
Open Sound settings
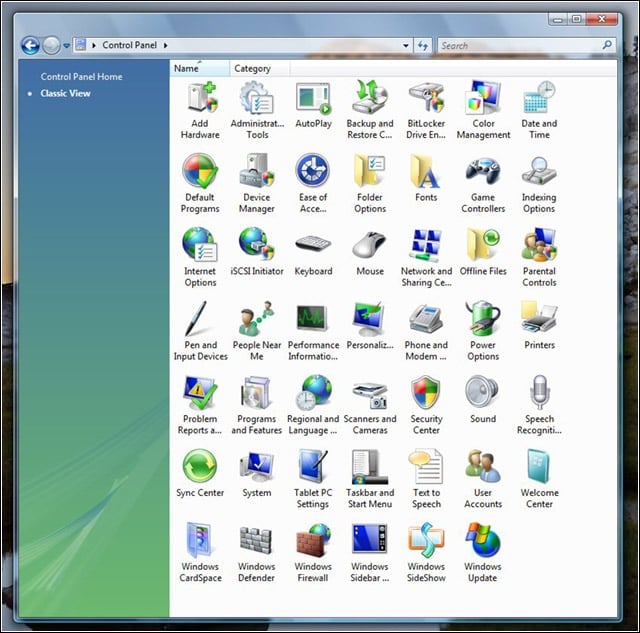coord(483,400)
